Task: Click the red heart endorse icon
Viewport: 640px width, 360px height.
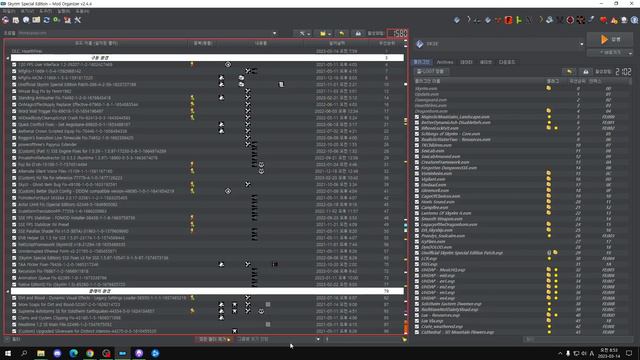Action: 603,20
